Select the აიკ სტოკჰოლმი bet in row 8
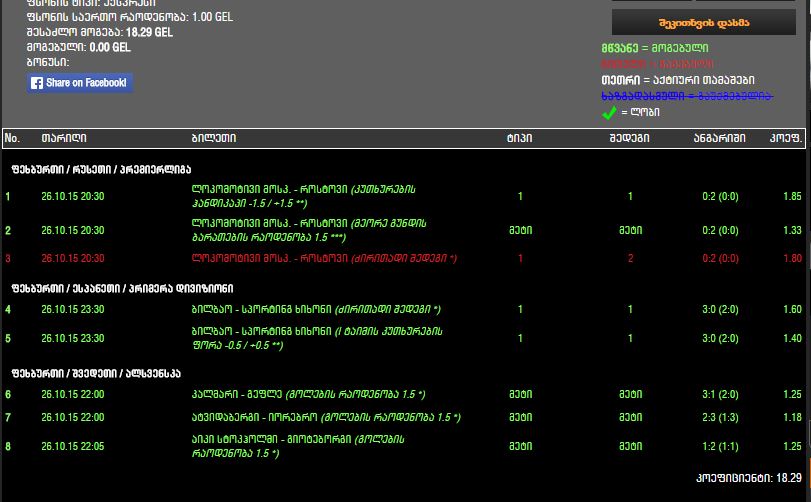Screen dimensions: 811x502 (x=300, y=446)
